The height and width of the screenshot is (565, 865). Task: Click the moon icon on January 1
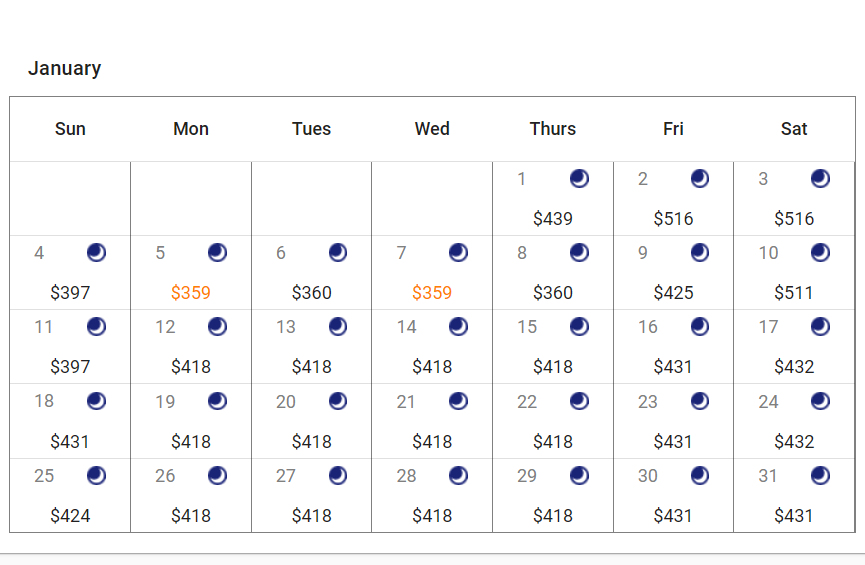[579, 178]
